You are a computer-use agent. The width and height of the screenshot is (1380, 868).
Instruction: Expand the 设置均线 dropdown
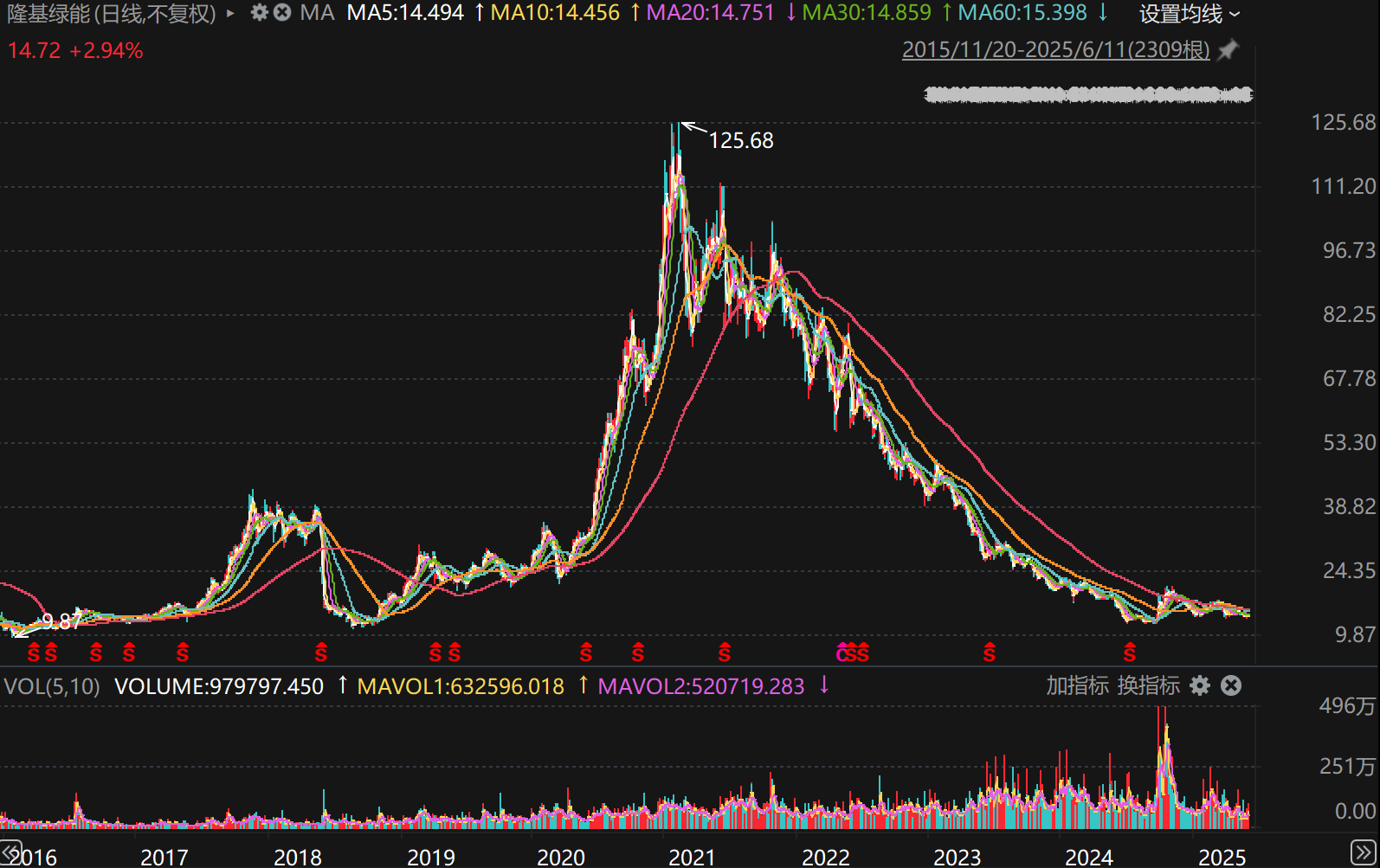1190,14
